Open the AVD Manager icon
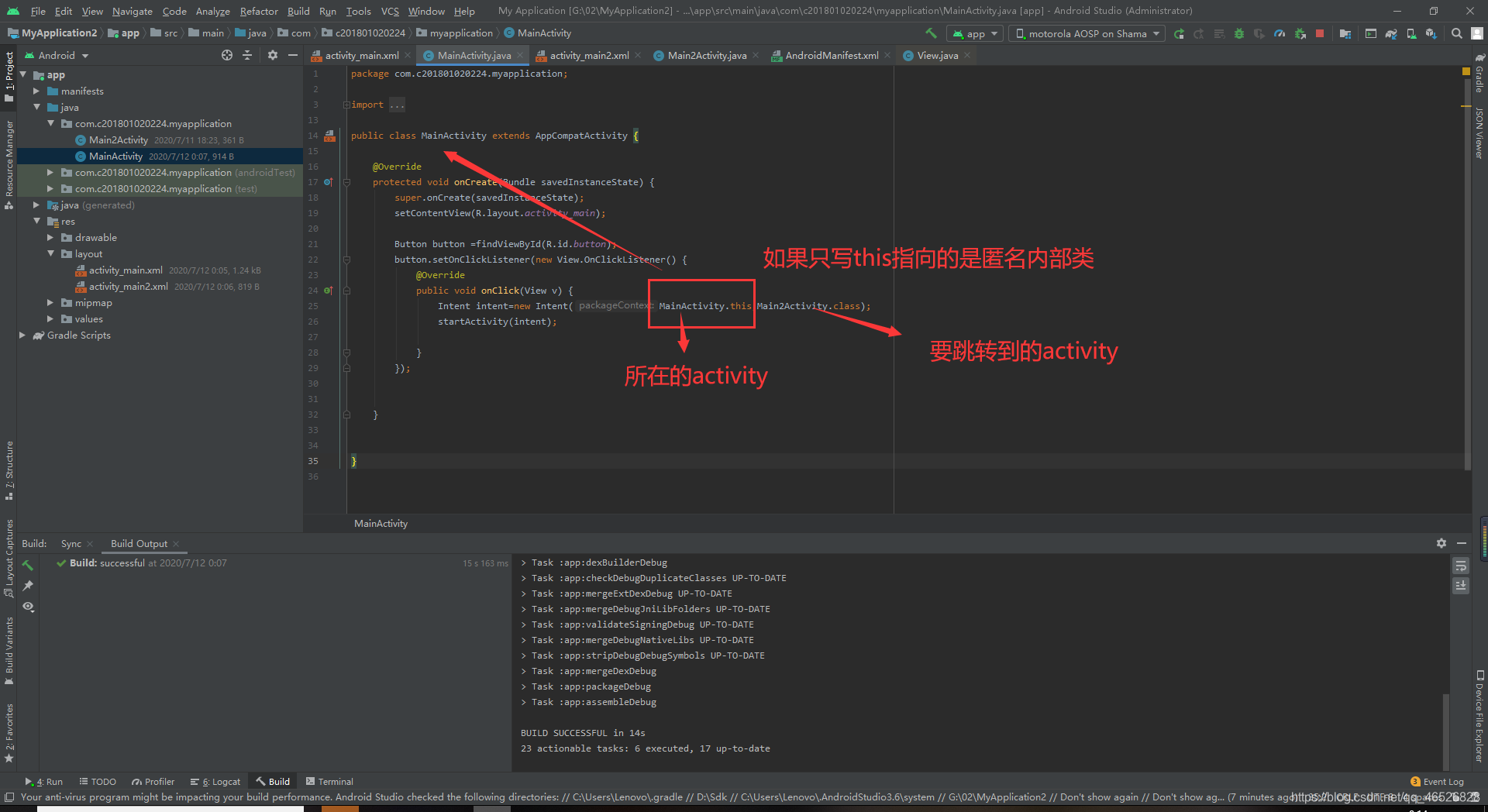Screen dimensions: 1488x812 pyautogui.click(x=1411, y=33)
